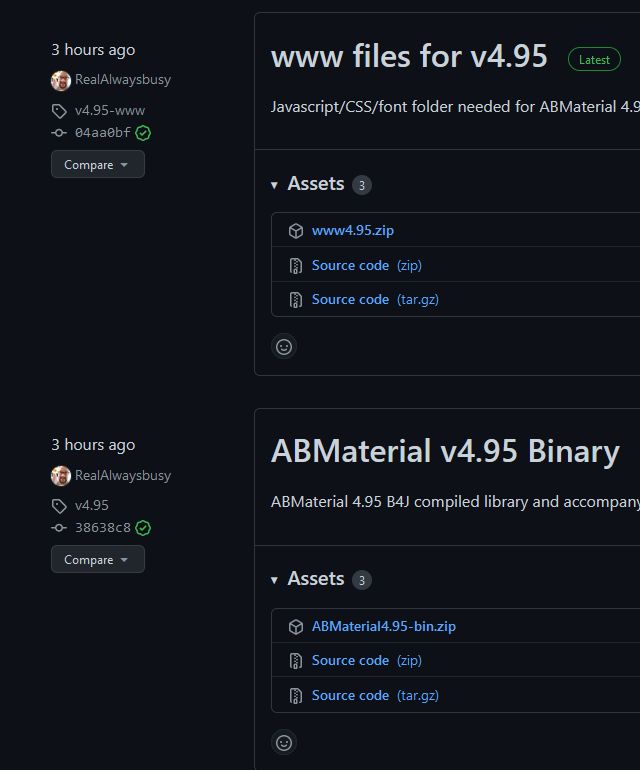Click zip file icon beside Source code (zip) in www release
This screenshot has height=770, width=640.
coord(296,266)
